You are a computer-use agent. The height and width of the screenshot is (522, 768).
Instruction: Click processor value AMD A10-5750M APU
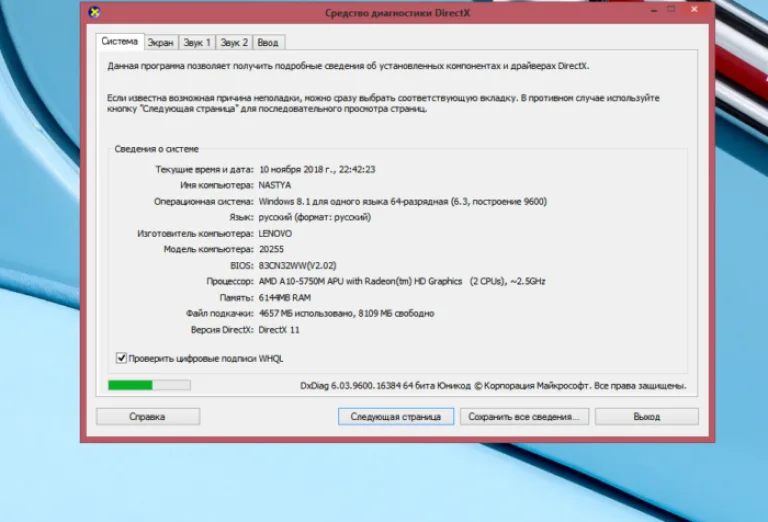point(402,281)
